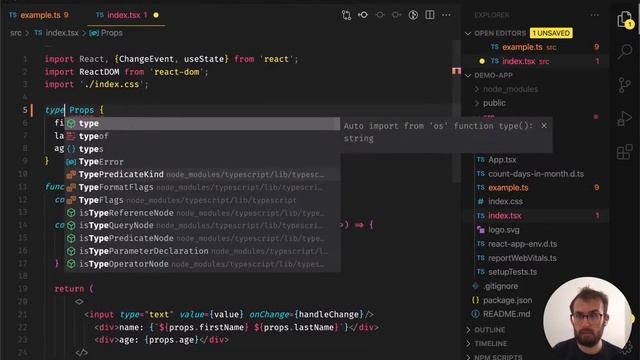Open the .gitignore file

point(500,286)
